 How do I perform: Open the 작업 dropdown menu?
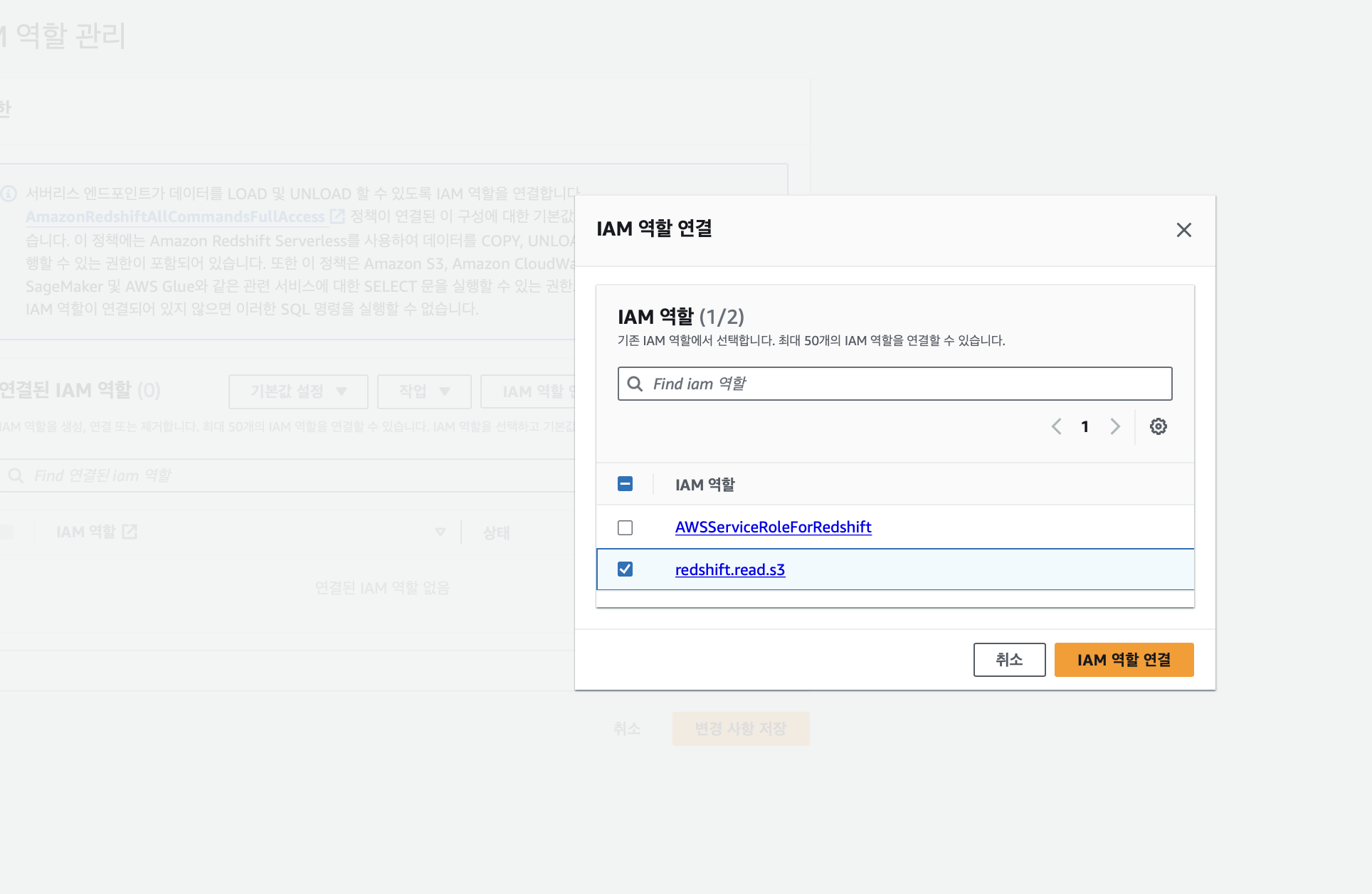click(x=424, y=391)
